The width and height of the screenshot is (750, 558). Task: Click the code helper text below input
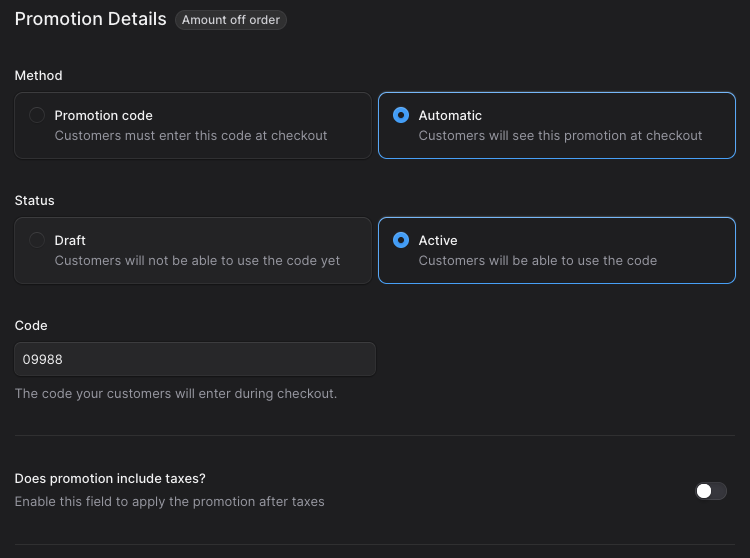(x=176, y=393)
